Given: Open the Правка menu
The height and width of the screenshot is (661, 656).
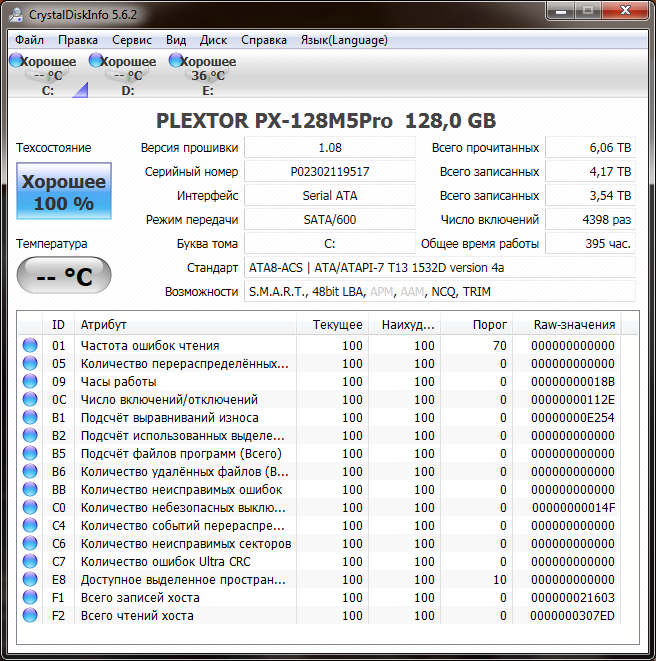Looking at the screenshot, I should click(x=78, y=40).
